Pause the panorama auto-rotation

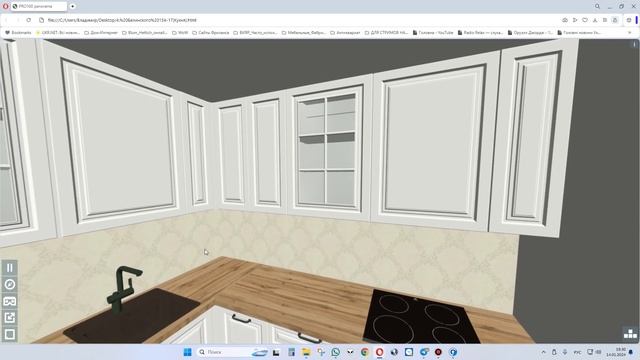(x=10, y=268)
